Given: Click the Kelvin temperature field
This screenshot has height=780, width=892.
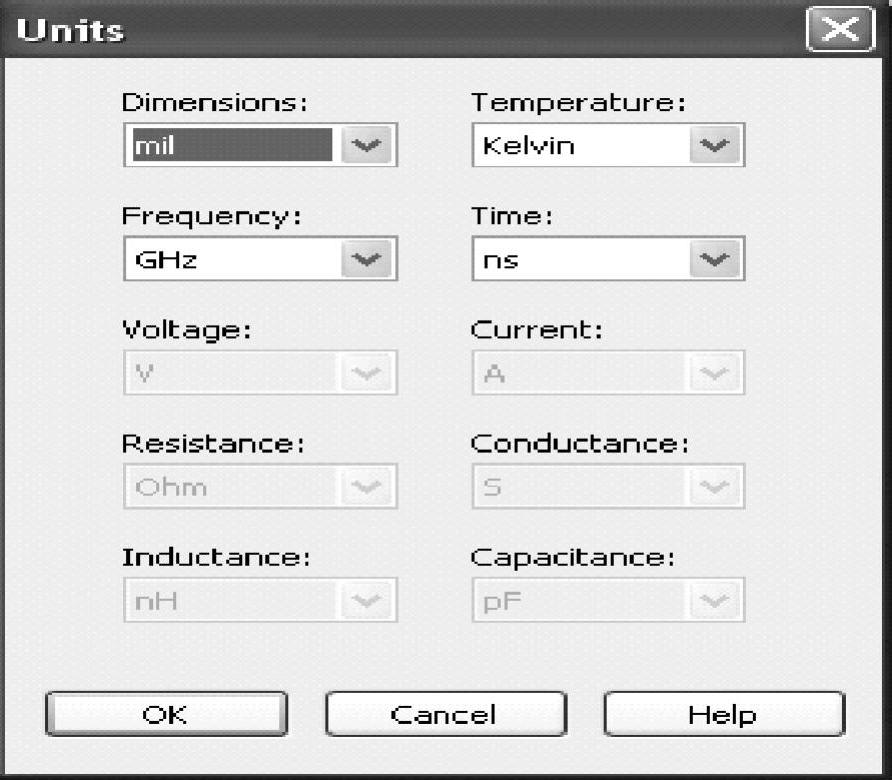Looking at the screenshot, I should click(x=580, y=146).
